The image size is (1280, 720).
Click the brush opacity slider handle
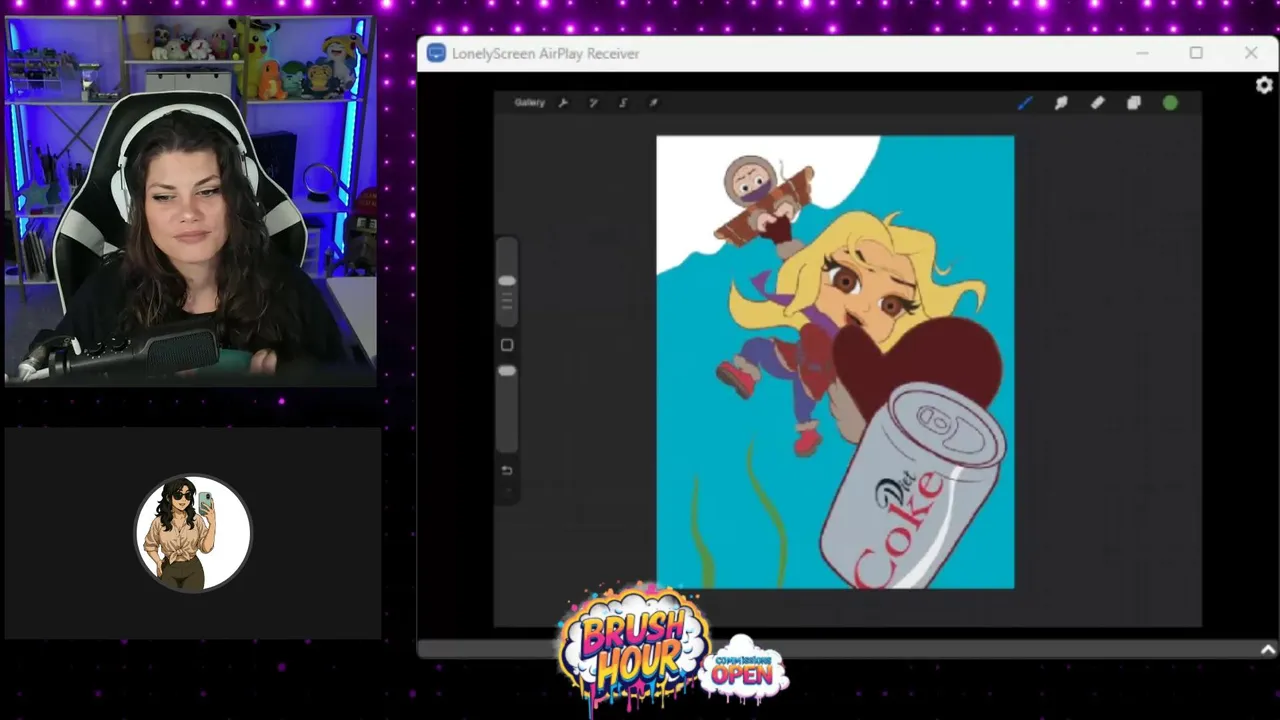[x=507, y=371]
